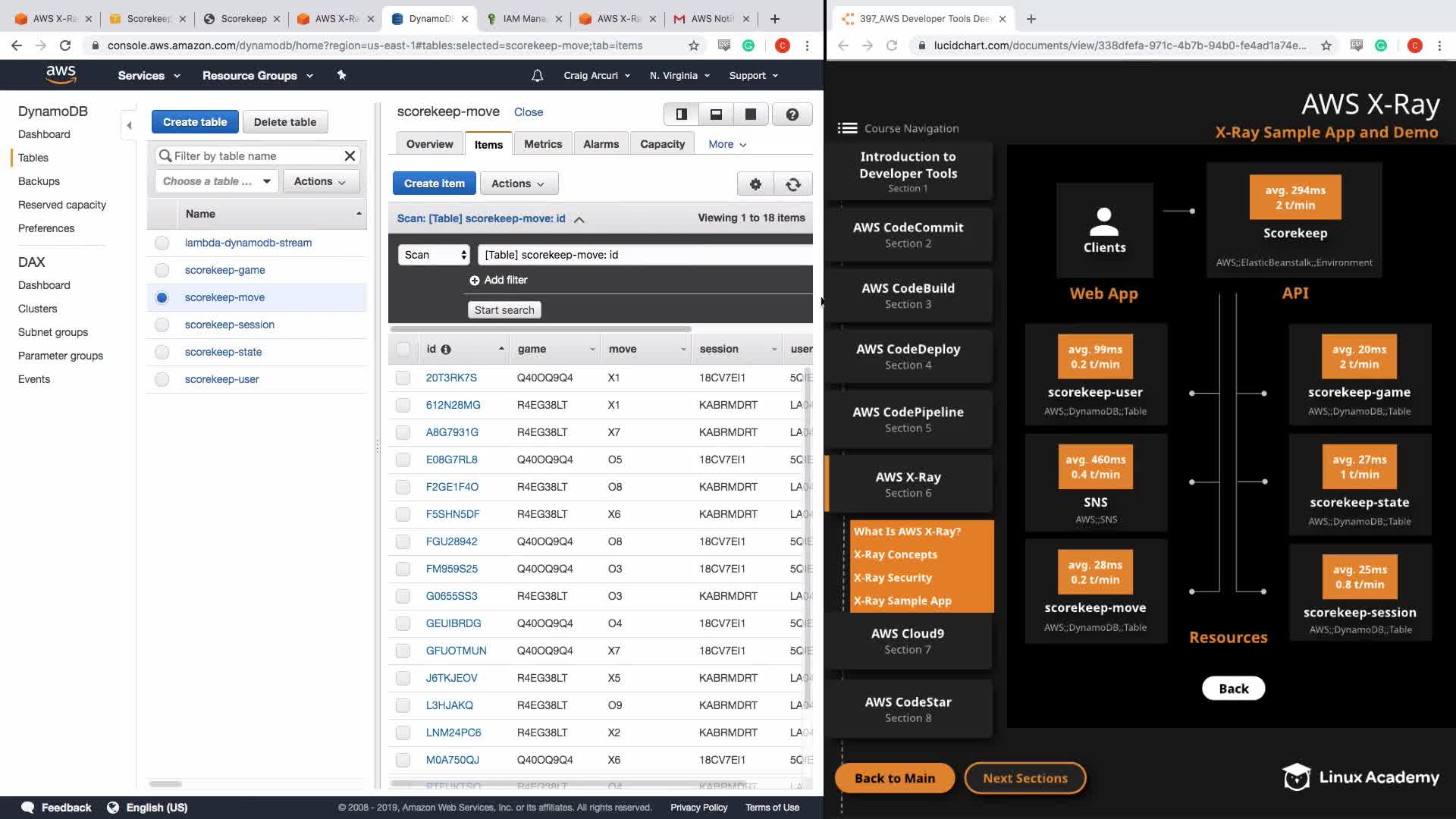Expand the More tabs dropdown

point(727,144)
